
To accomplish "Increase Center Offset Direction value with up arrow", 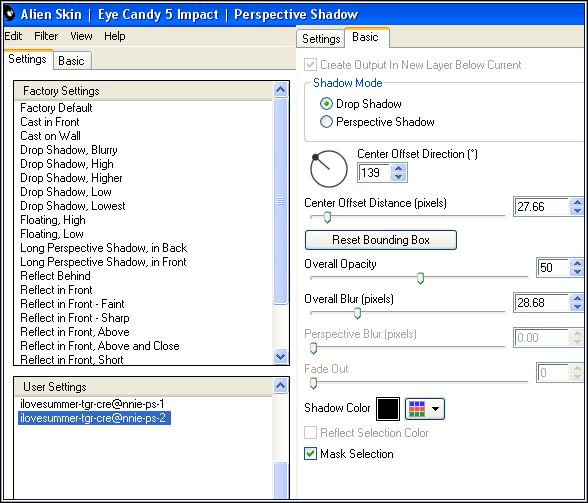I will pos(399,168).
